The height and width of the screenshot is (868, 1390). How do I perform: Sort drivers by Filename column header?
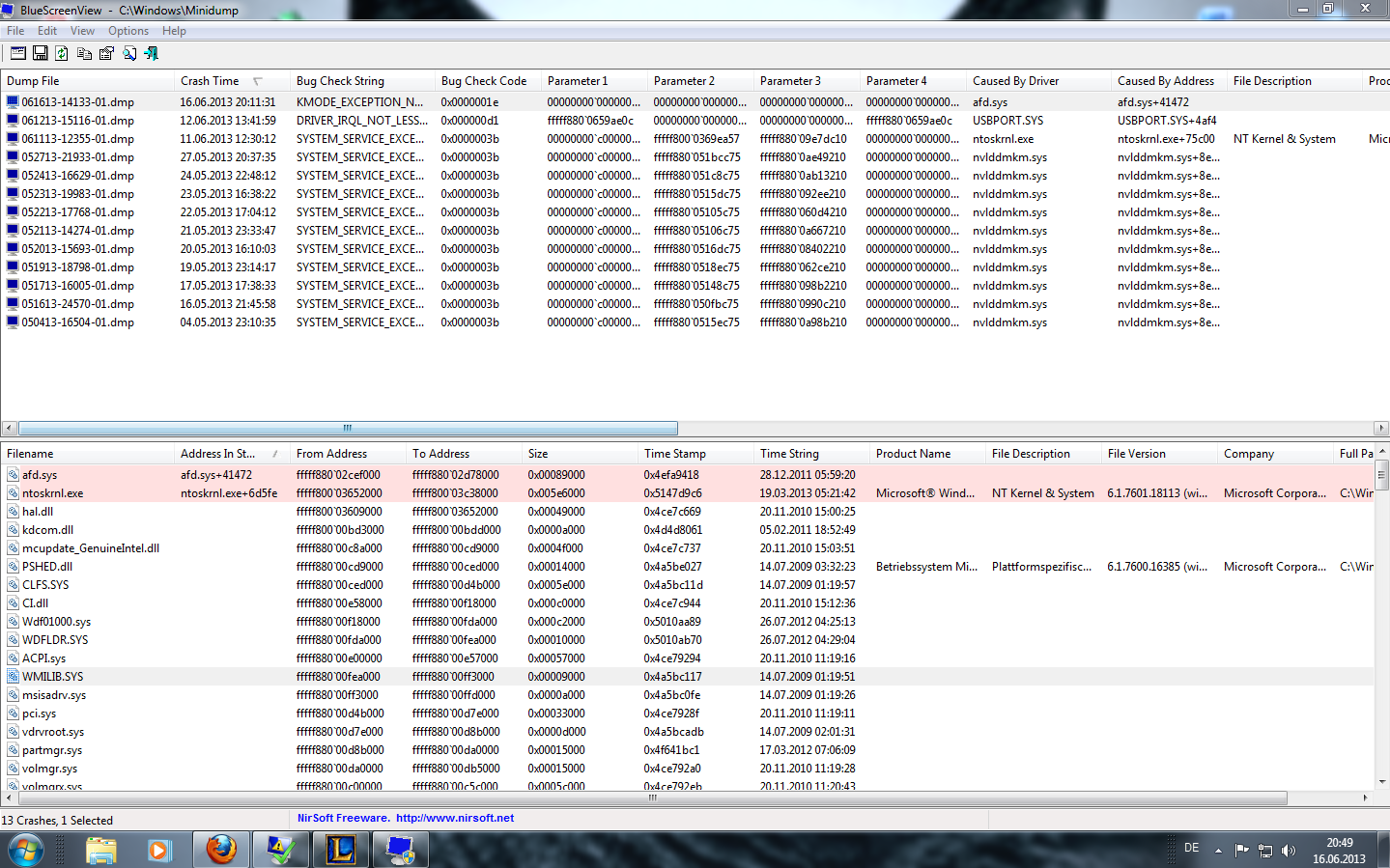pos(87,454)
